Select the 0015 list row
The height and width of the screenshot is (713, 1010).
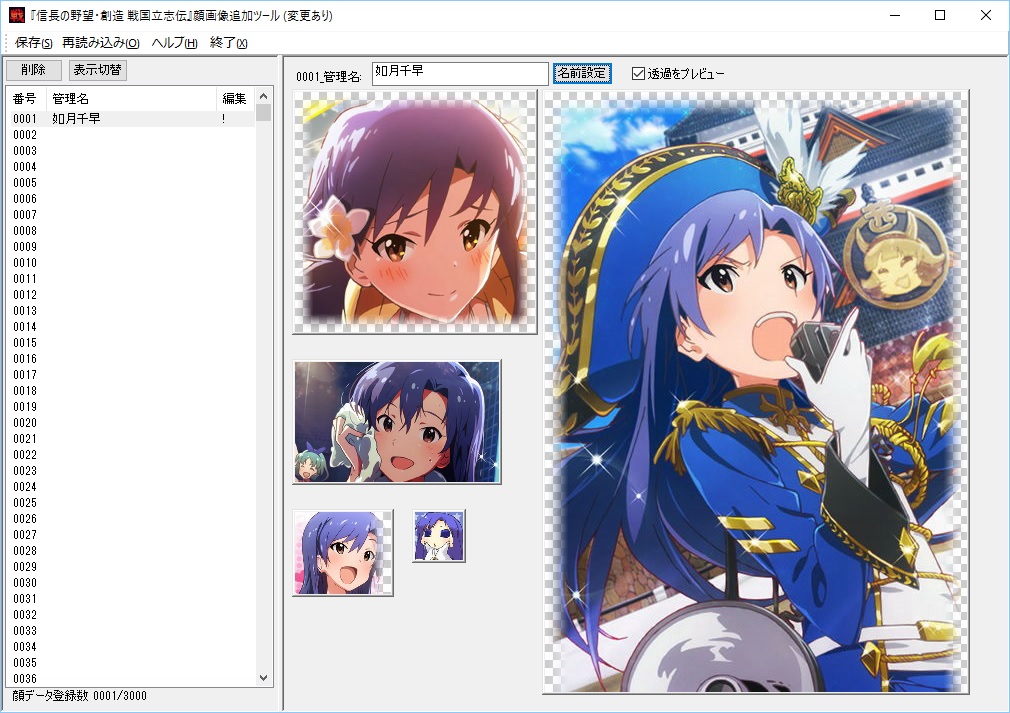pyautogui.click(x=131, y=343)
